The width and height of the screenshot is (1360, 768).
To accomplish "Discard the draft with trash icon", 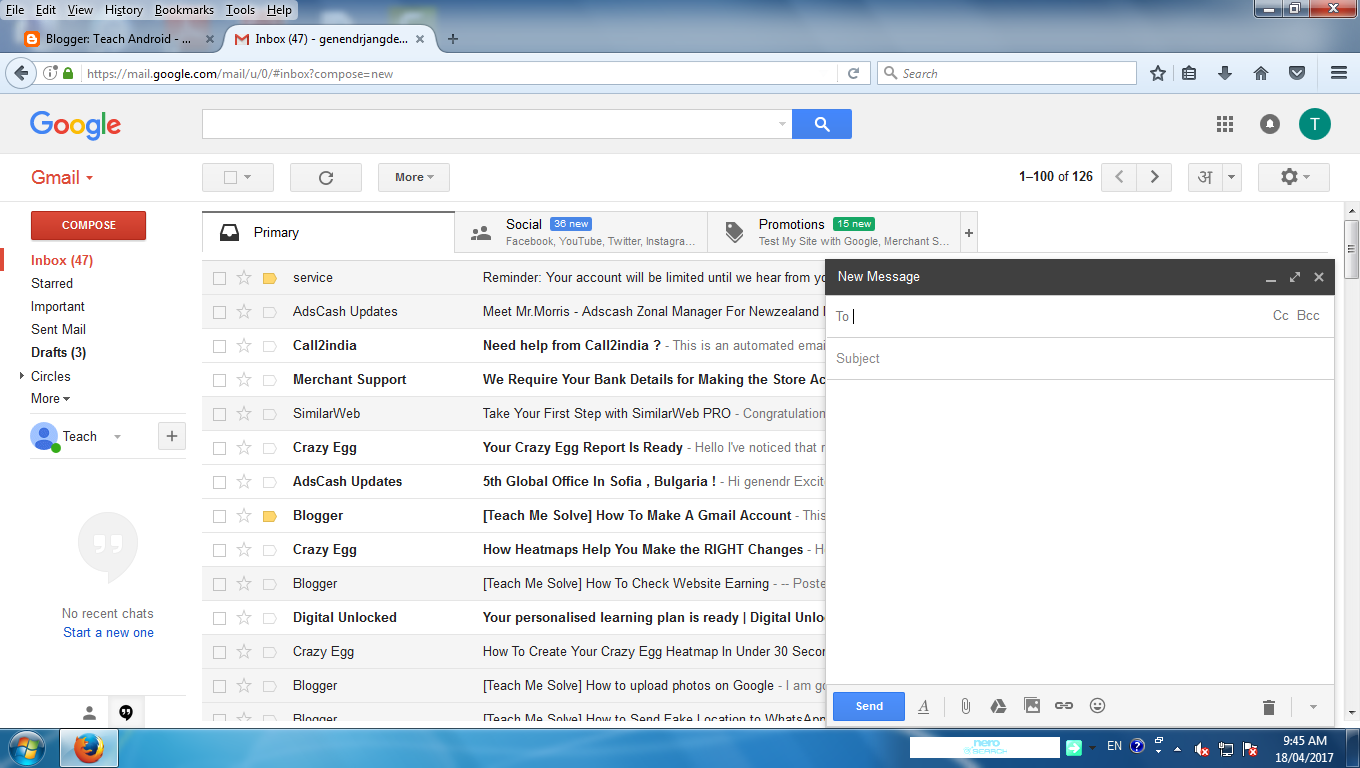I will [1268, 706].
